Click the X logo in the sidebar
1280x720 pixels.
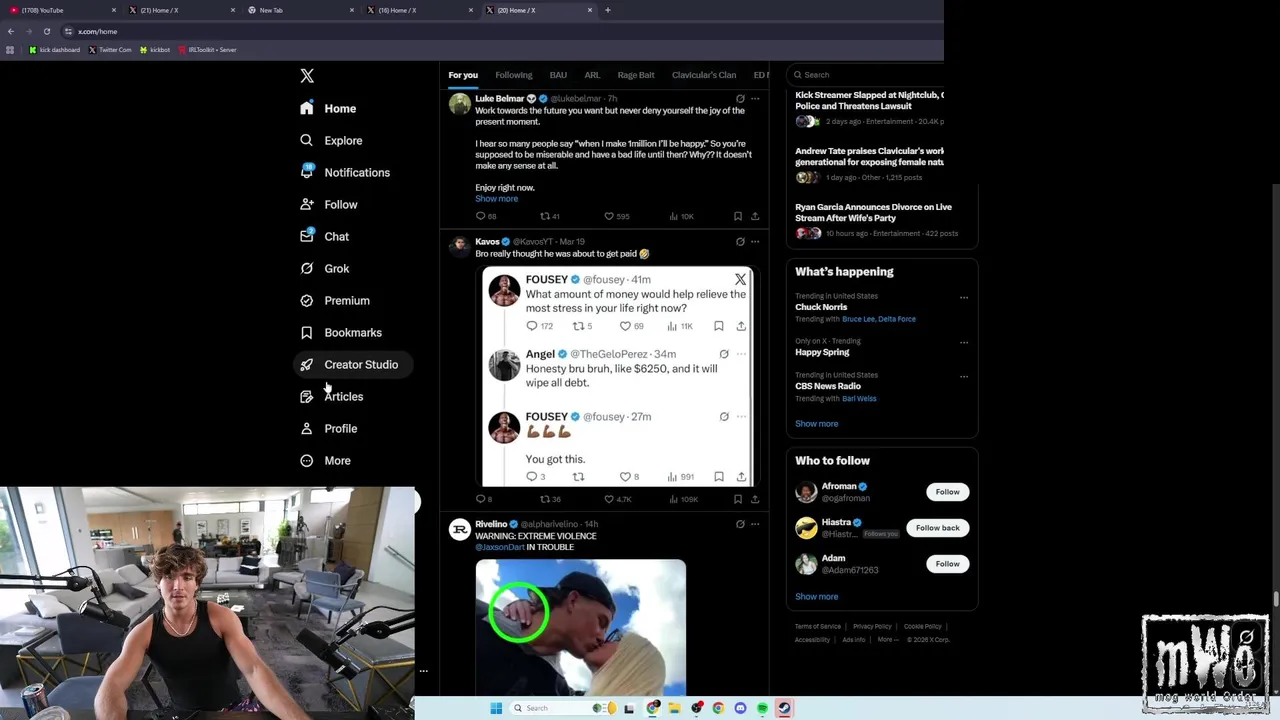click(307, 76)
